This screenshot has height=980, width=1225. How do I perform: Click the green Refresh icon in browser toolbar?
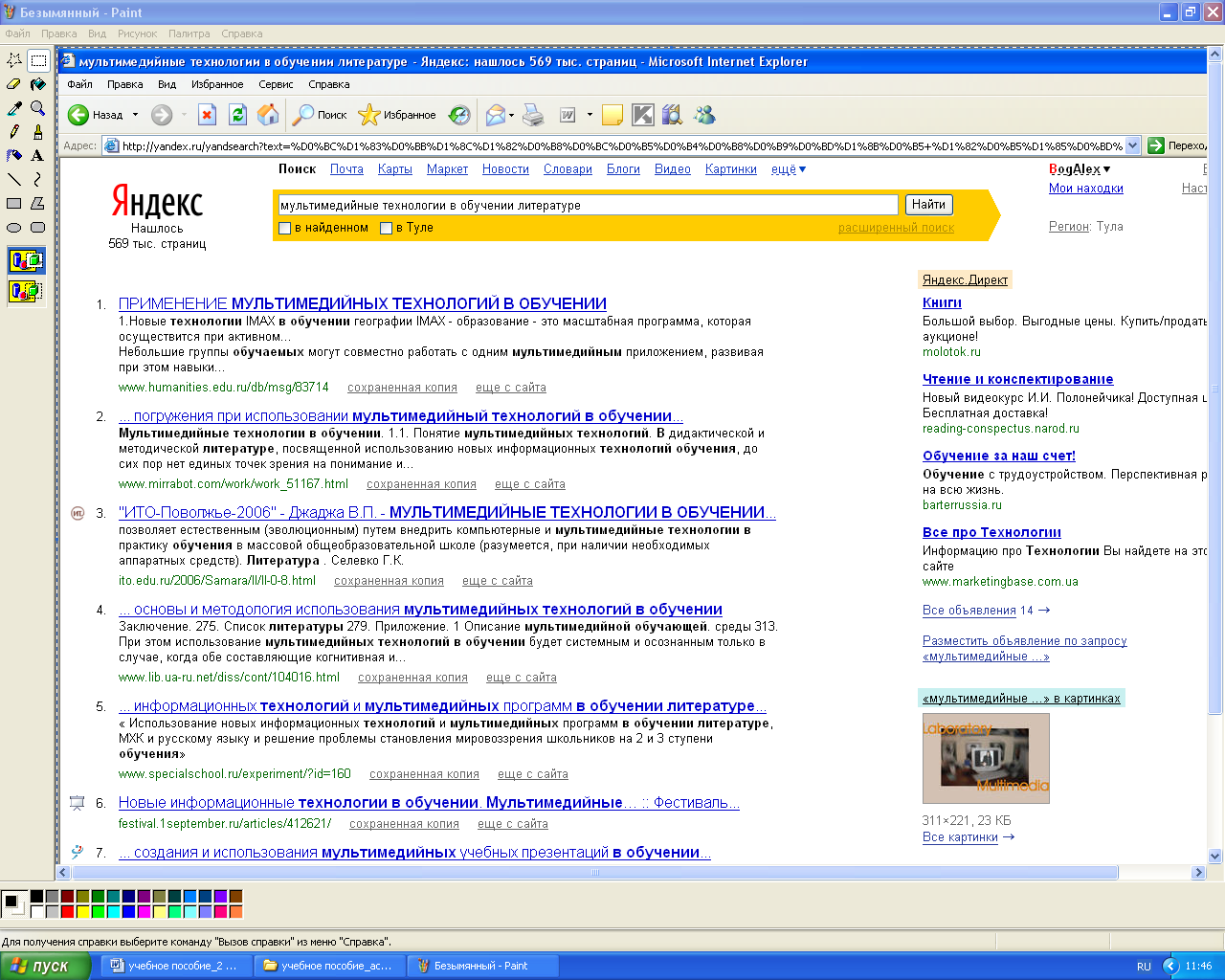pyautogui.click(x=238, y=115)
